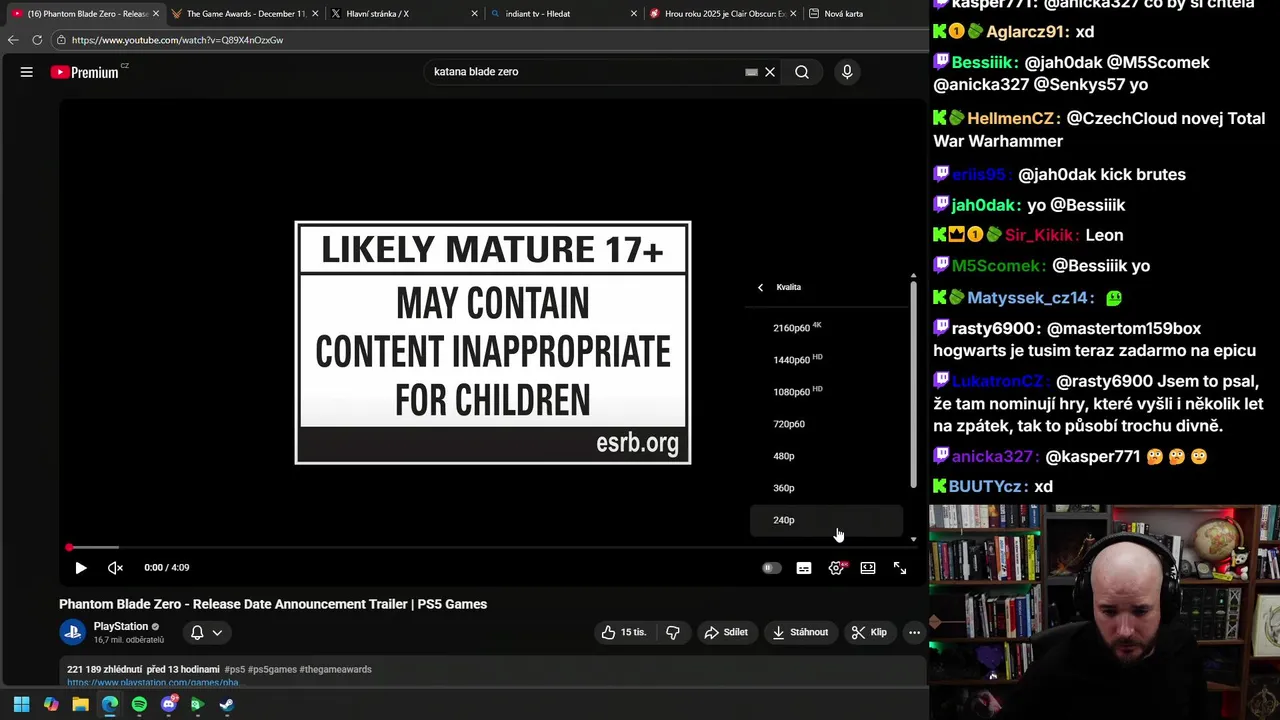Choose 240p quality
This screenshot has width=1280, height=720.
[826, 520]
